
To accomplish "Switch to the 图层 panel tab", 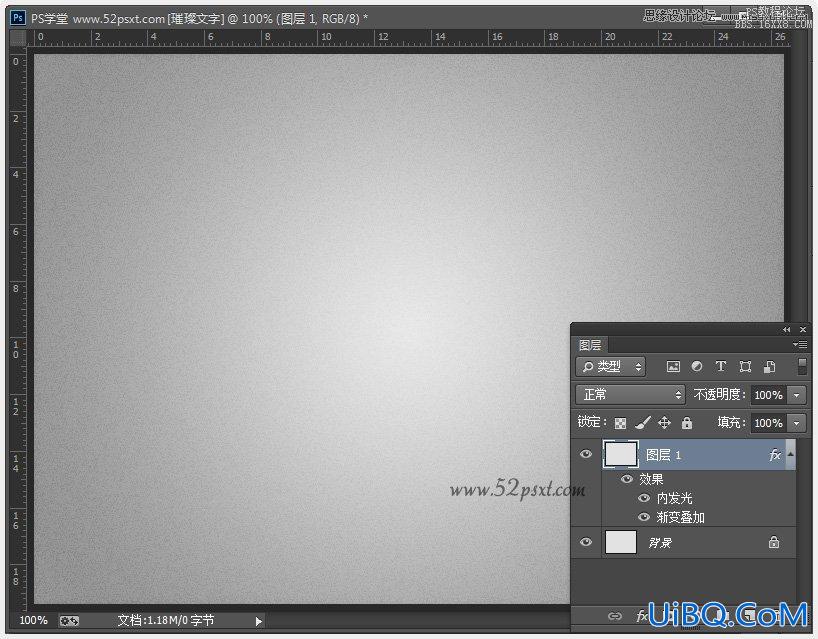I will tap(590, 345).
